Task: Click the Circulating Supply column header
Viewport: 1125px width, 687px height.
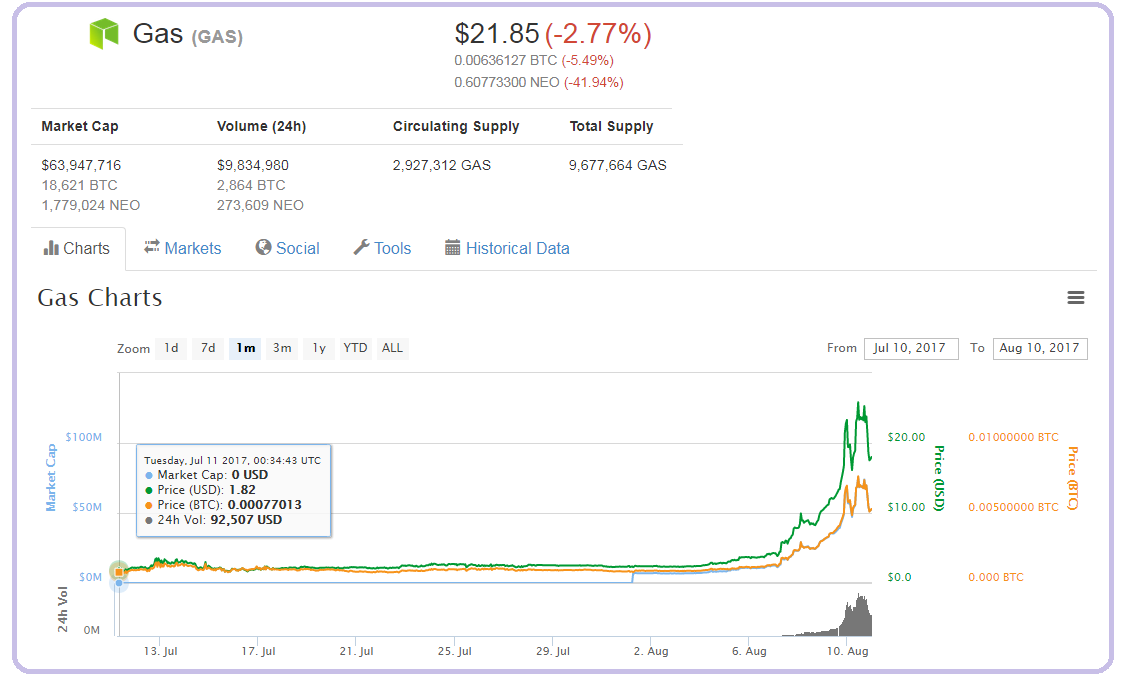Action: pos(456,126)
